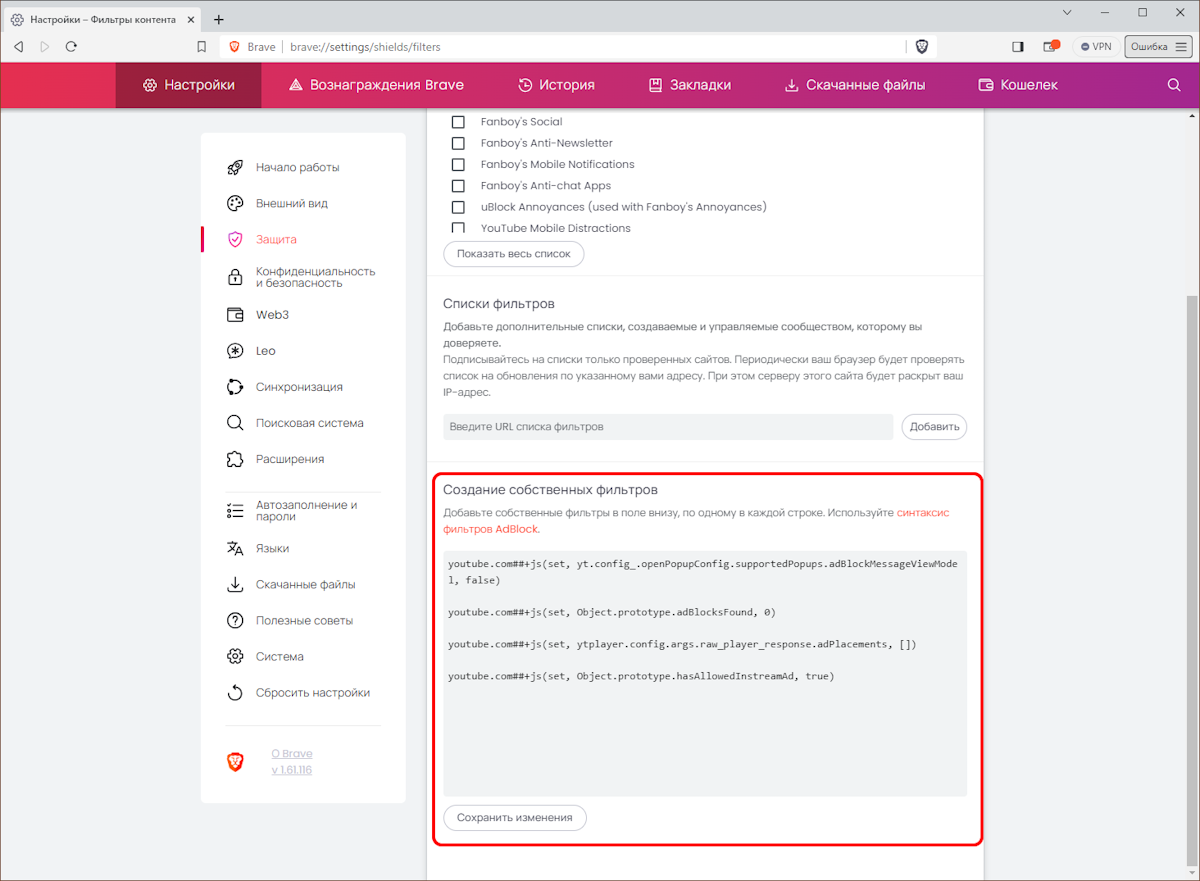Click the back navigation arrow
Image resolution: width=1200 pixels, height=881 pixels.
[18, 47]
